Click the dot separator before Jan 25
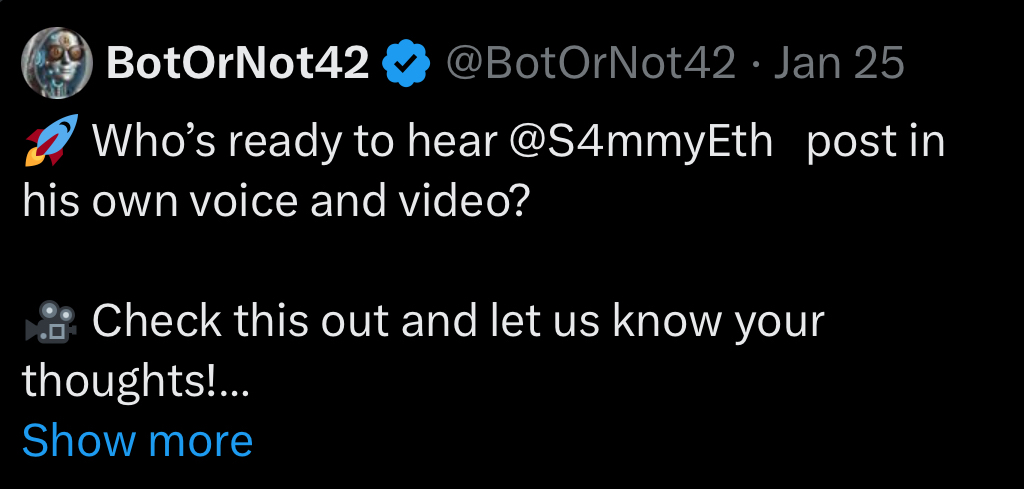 pyautogui.click(x=754, y=65)
